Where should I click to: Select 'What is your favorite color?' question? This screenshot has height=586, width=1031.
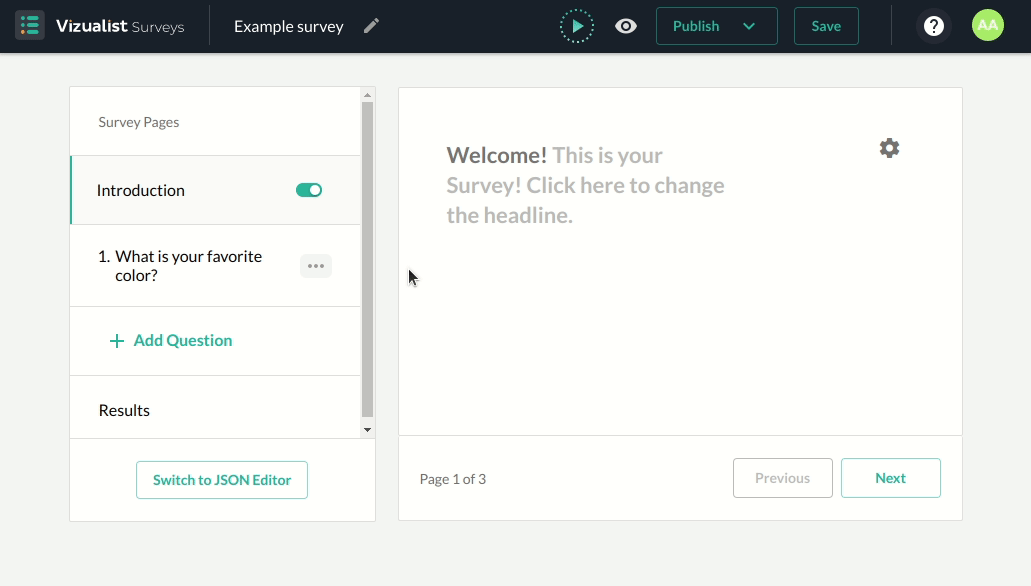(188, 266)
